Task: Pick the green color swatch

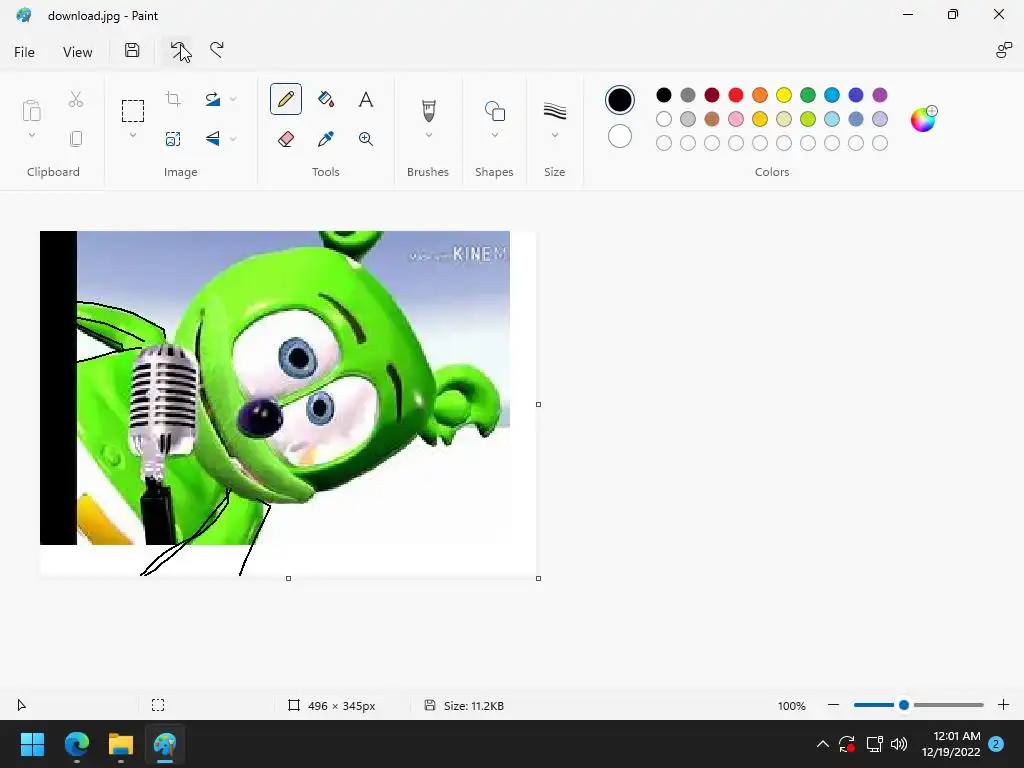Action: point(808,95)
